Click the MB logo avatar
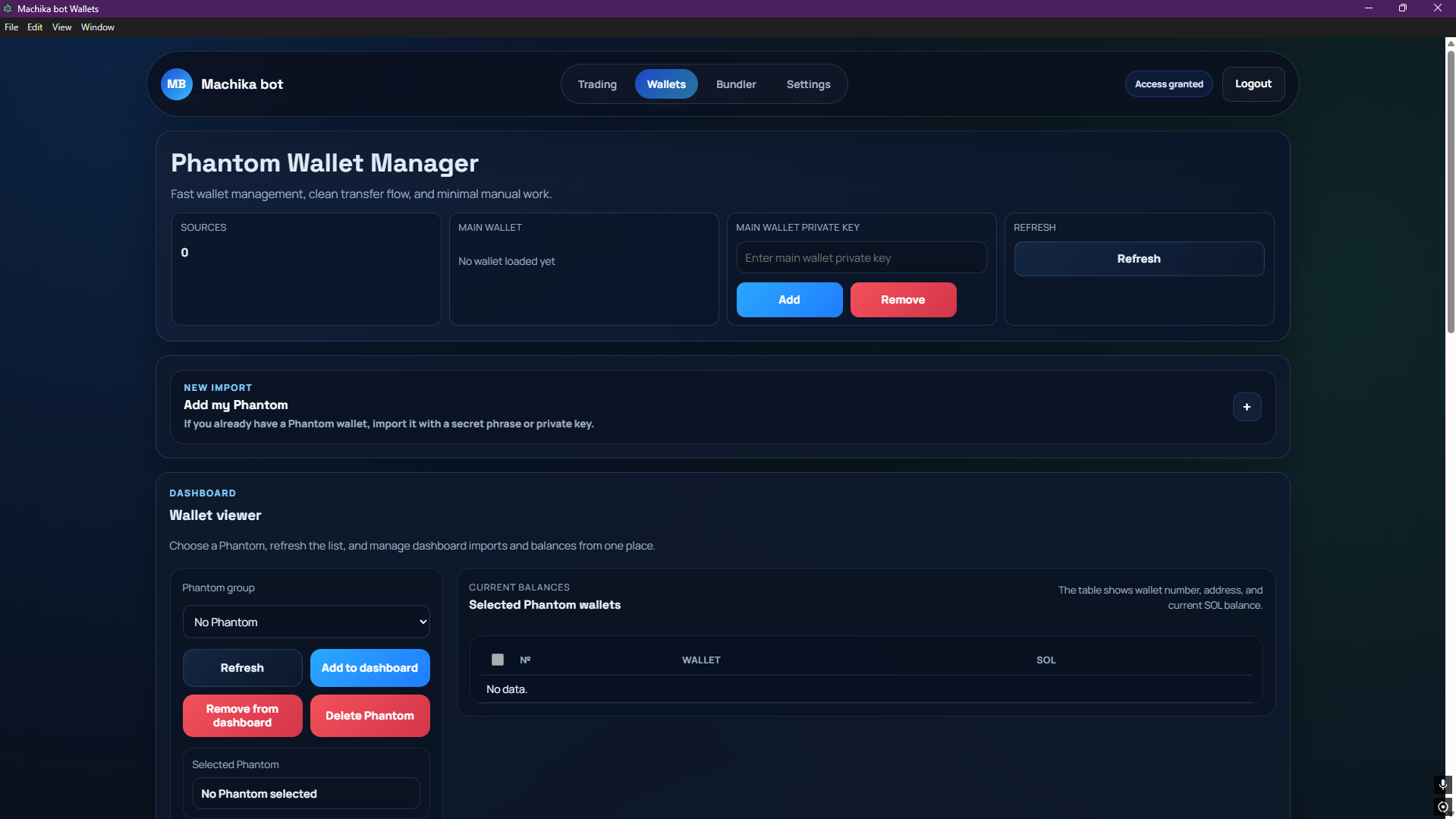Screen dimensions: 1456x819 point(176,84)
